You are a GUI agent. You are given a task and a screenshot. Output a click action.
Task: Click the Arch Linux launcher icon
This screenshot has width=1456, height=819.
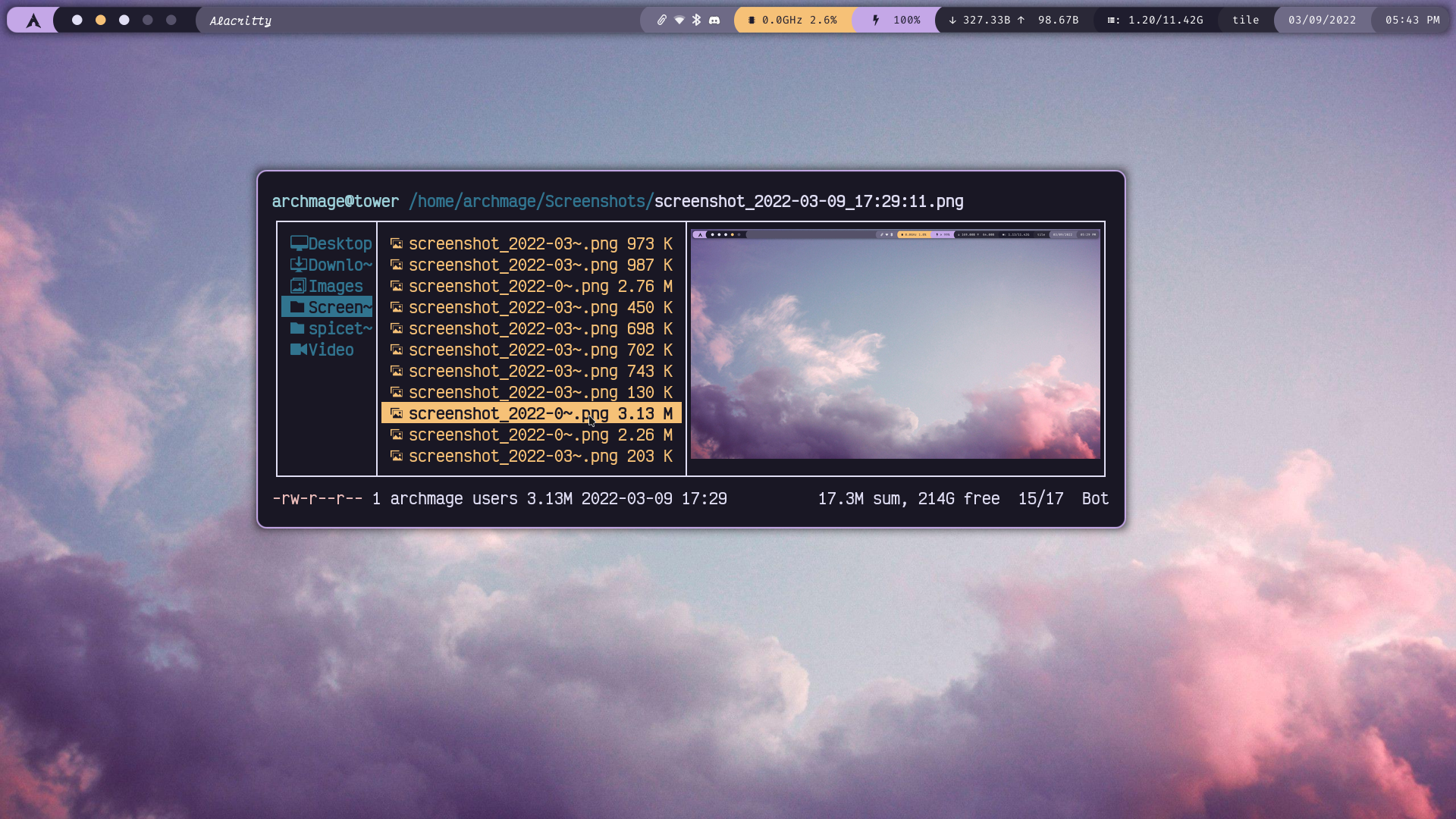(x=33, y=20)
